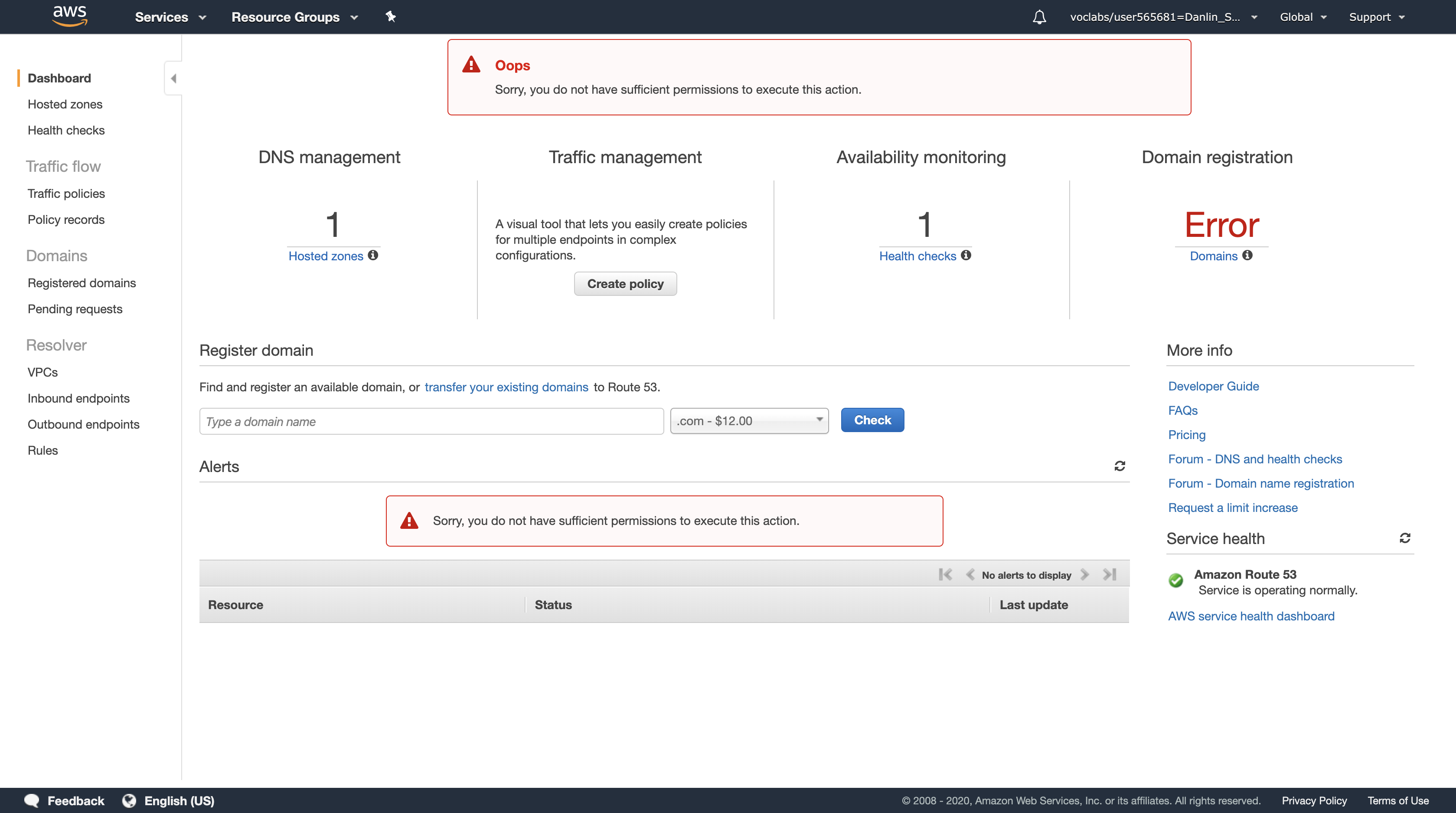
Task: Click info icon next to Hosted zones
Action: 373,255
